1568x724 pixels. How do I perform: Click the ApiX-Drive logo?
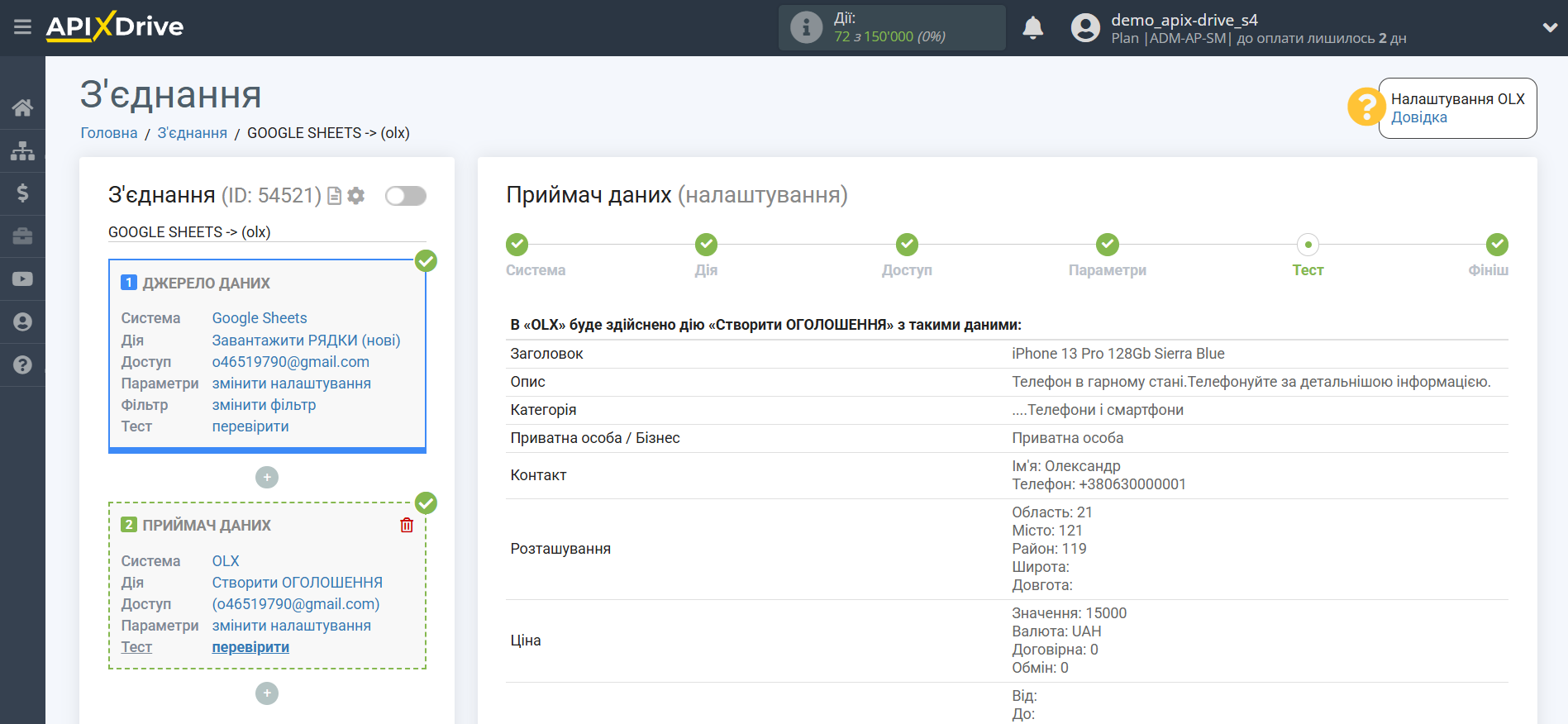point(115,26)
